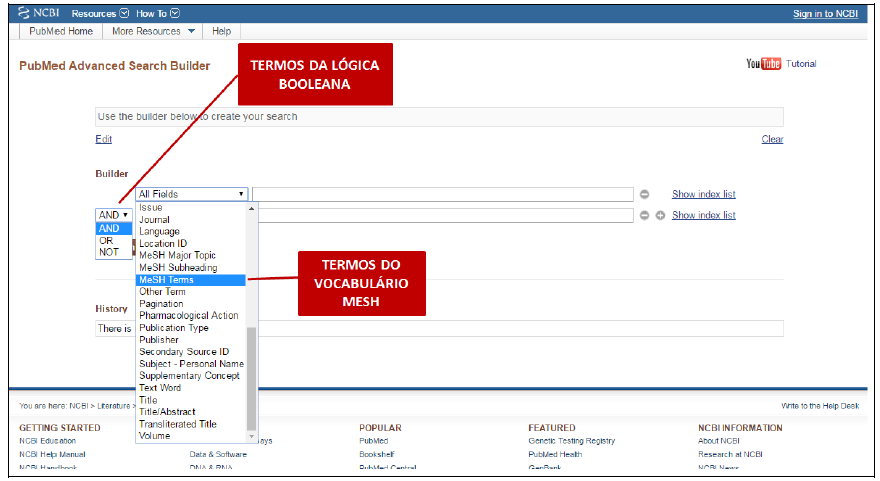Open NCBI Education footer link
The width and height of the screenshot is (880, 481).
(x=48, y=441)
